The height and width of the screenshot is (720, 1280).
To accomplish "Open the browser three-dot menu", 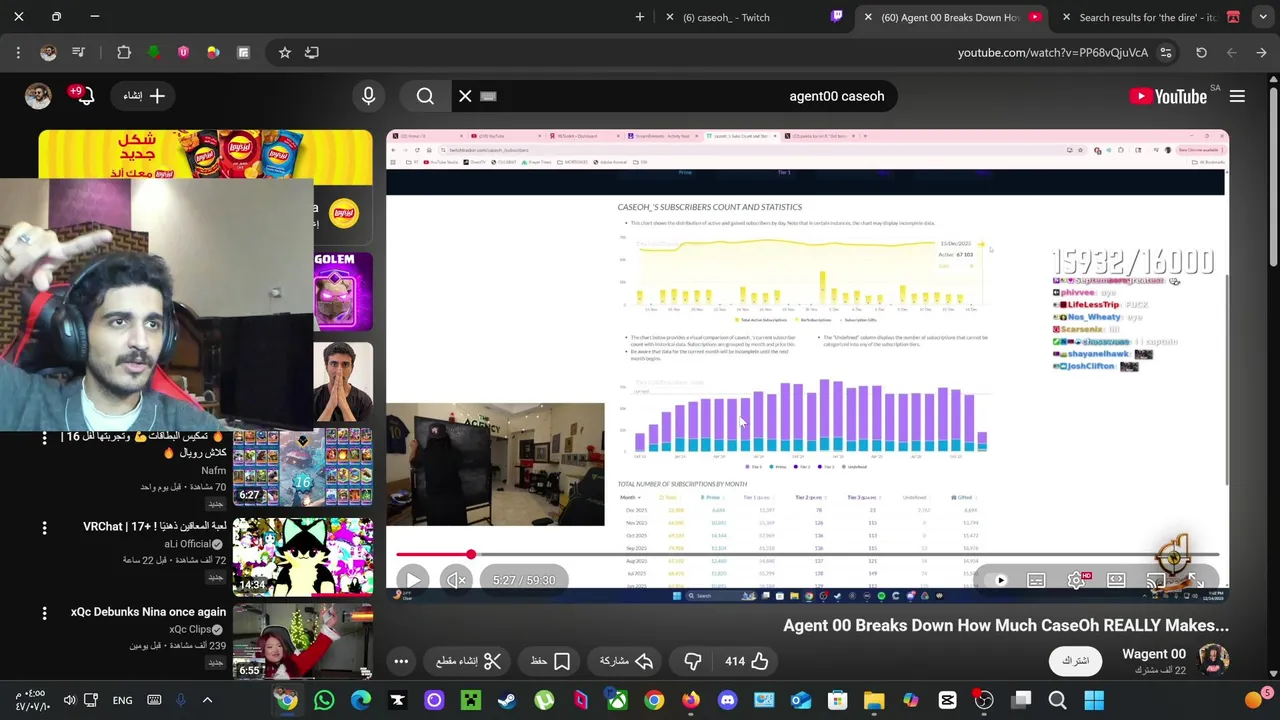I will coord(18,52).
